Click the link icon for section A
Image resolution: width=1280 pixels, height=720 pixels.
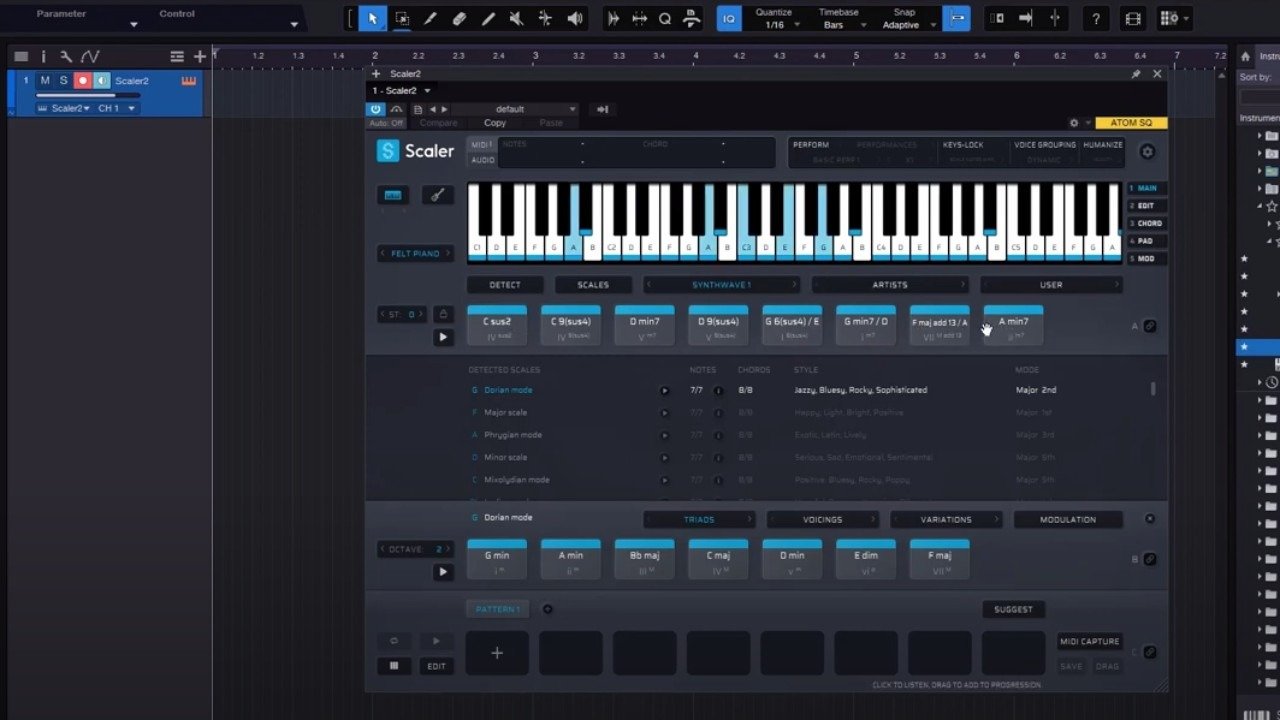(1150, 326)
